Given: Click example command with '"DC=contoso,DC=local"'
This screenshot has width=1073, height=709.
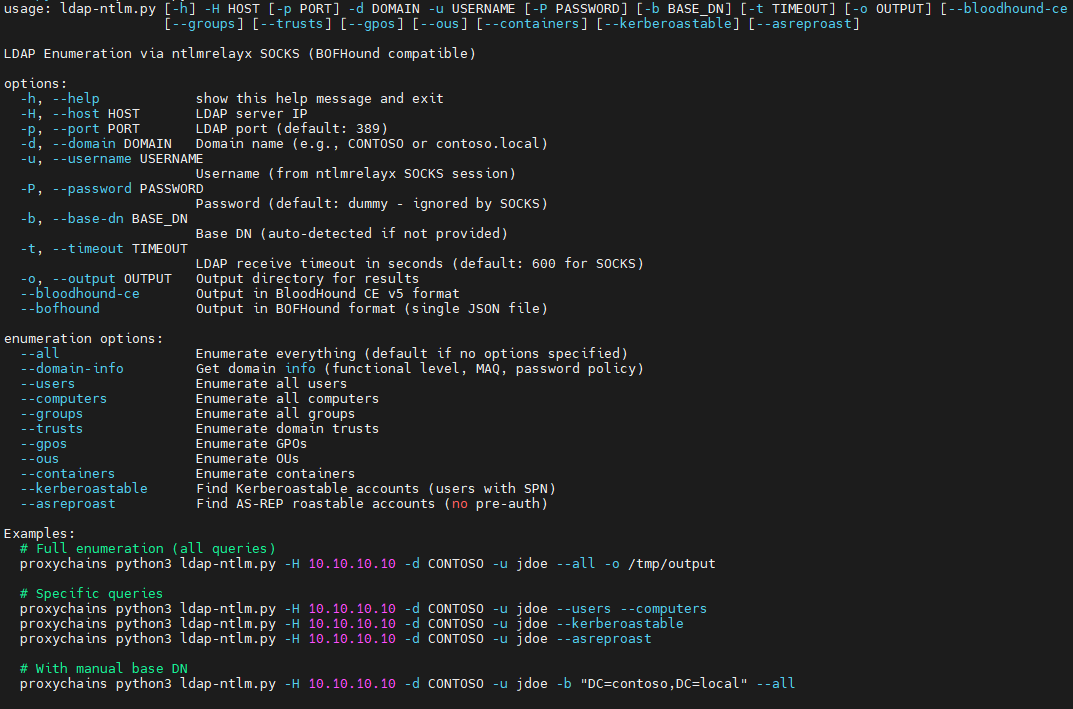Looking at the screenshot, I should coord(408,684).
